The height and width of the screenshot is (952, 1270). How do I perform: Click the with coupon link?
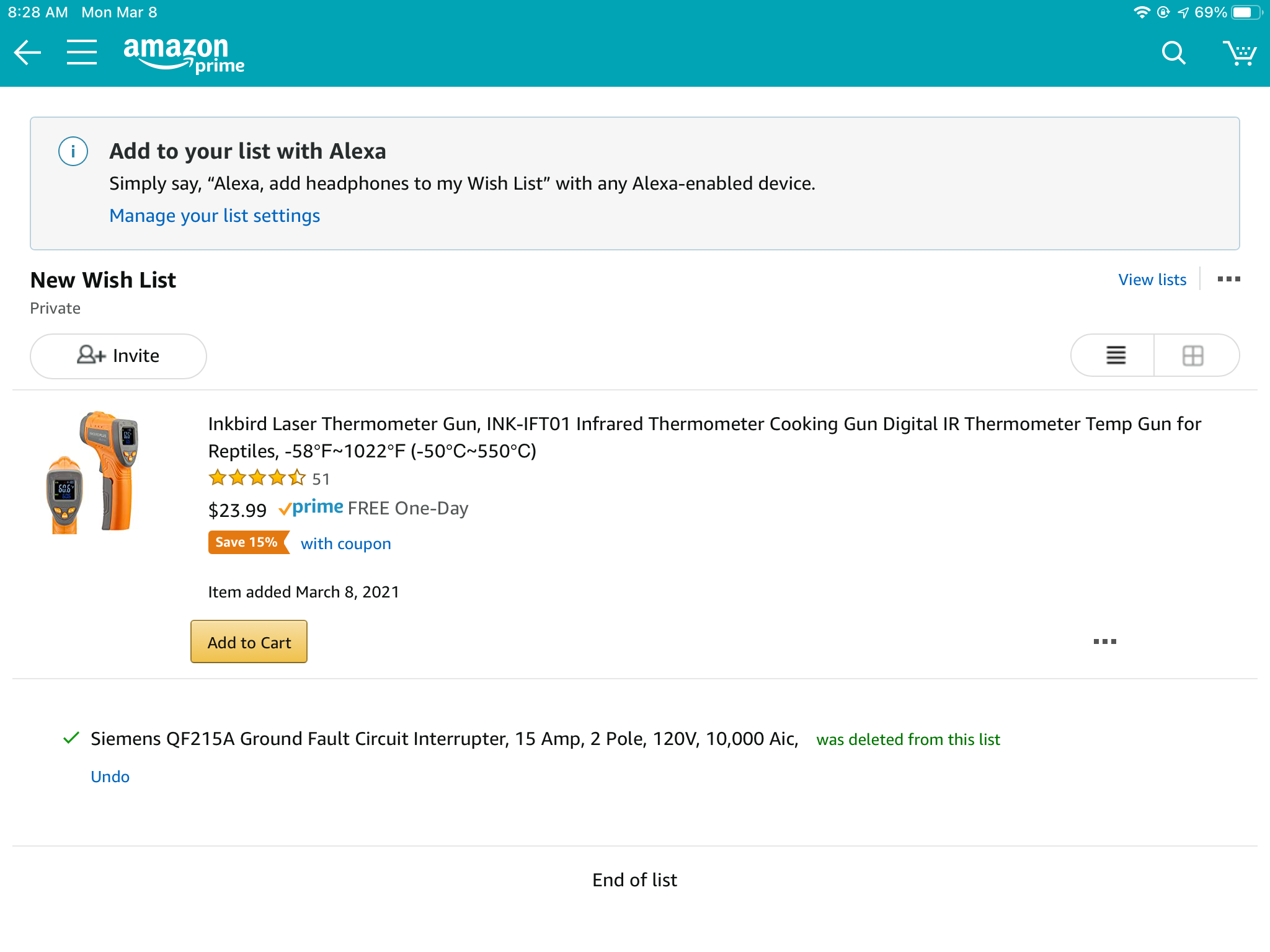[346, 544]
